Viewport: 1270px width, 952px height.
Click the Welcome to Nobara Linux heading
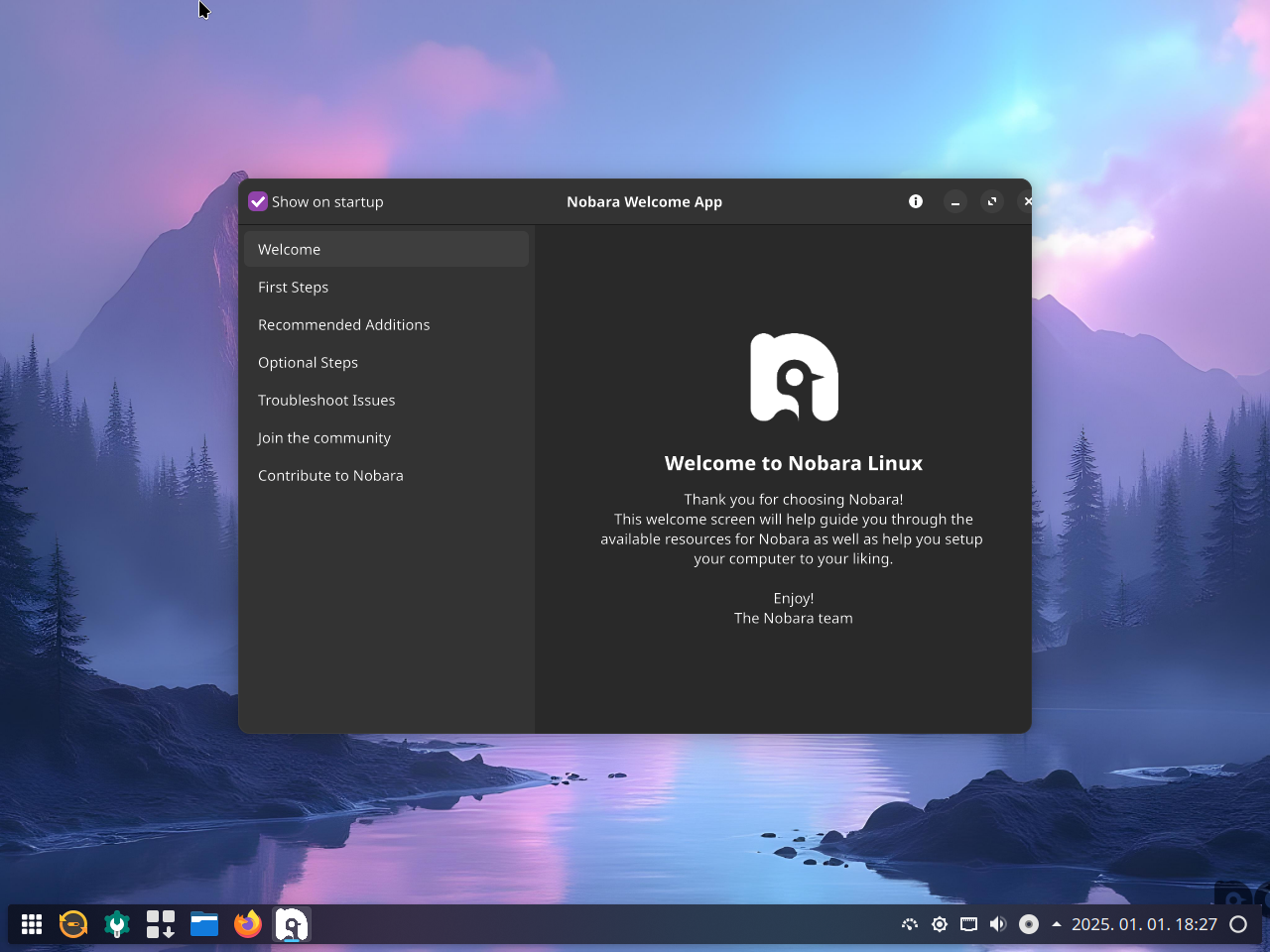(794, 463)
